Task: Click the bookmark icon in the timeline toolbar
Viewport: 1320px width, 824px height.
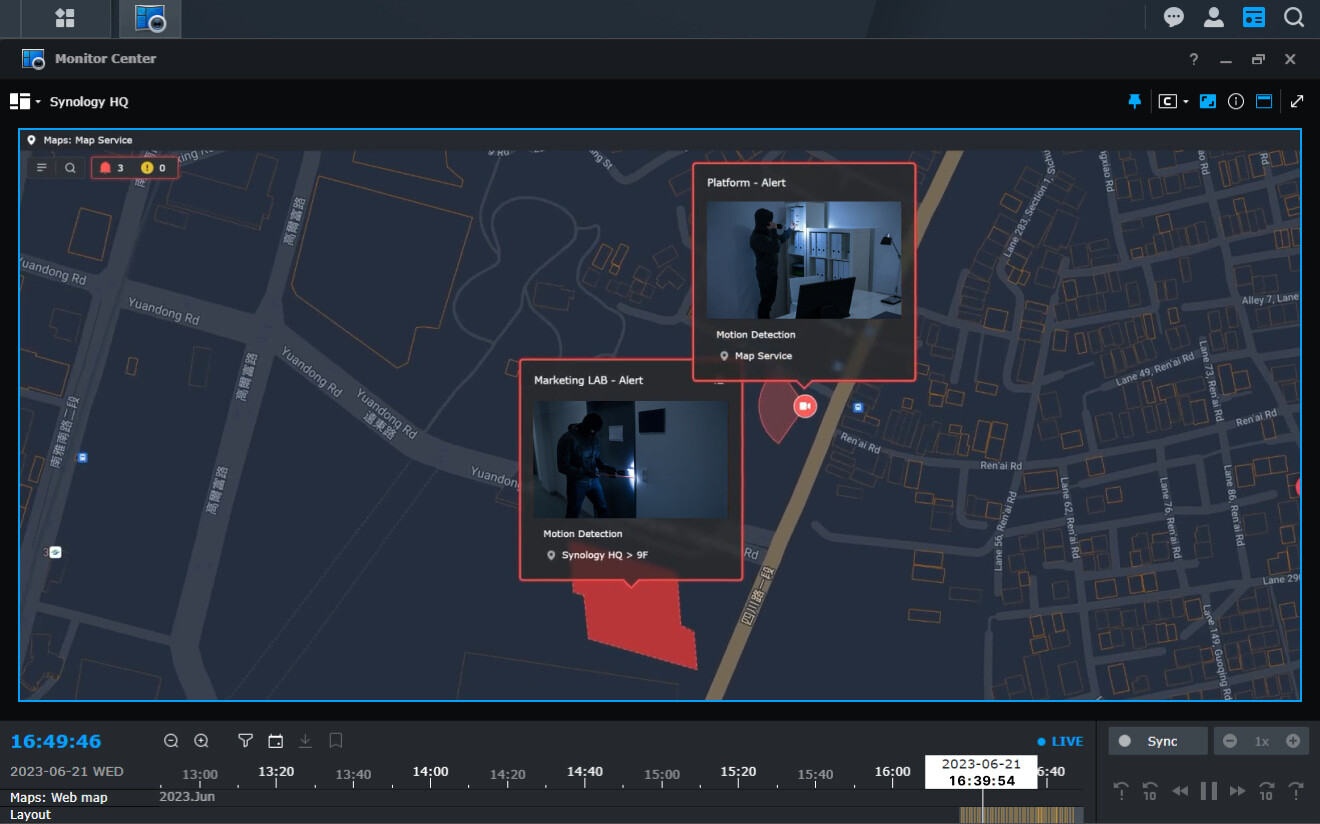Action: (x=335, y=740)
